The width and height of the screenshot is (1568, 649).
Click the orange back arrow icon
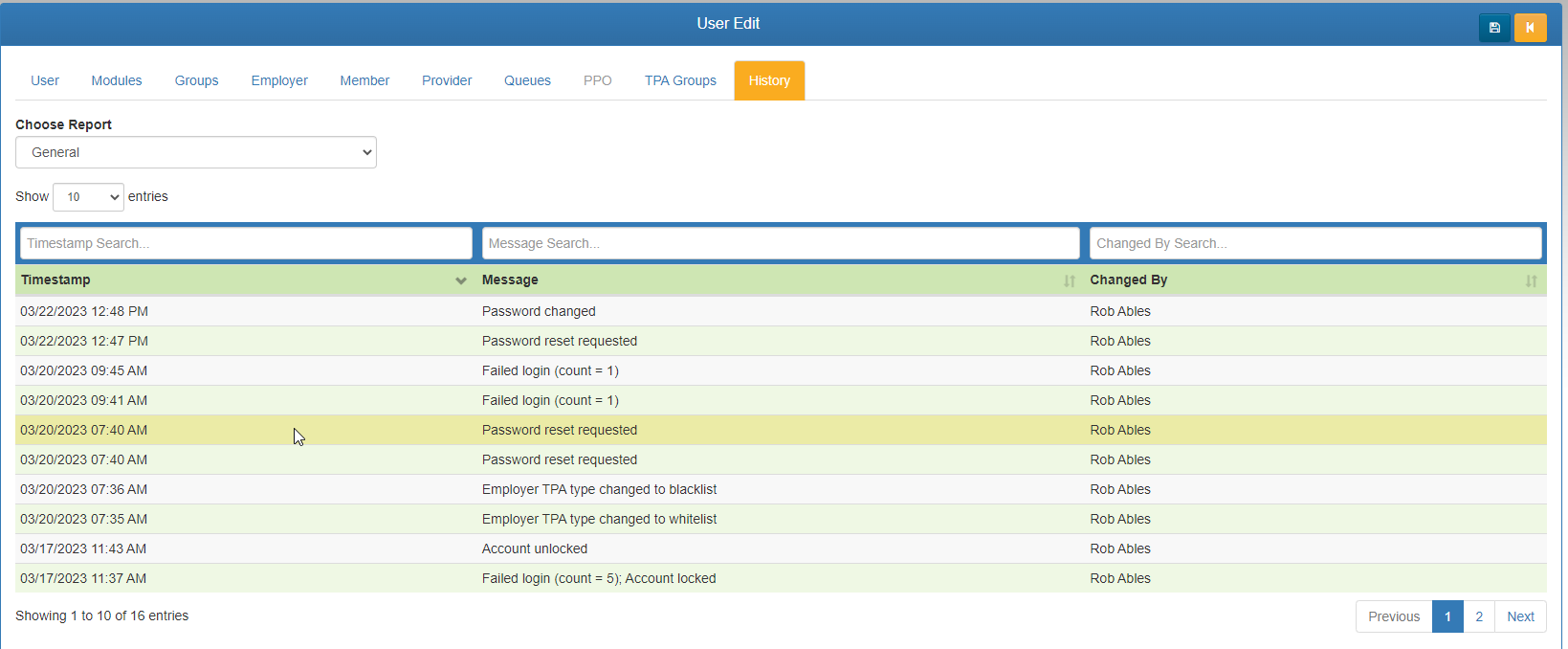pos(1530,28)
